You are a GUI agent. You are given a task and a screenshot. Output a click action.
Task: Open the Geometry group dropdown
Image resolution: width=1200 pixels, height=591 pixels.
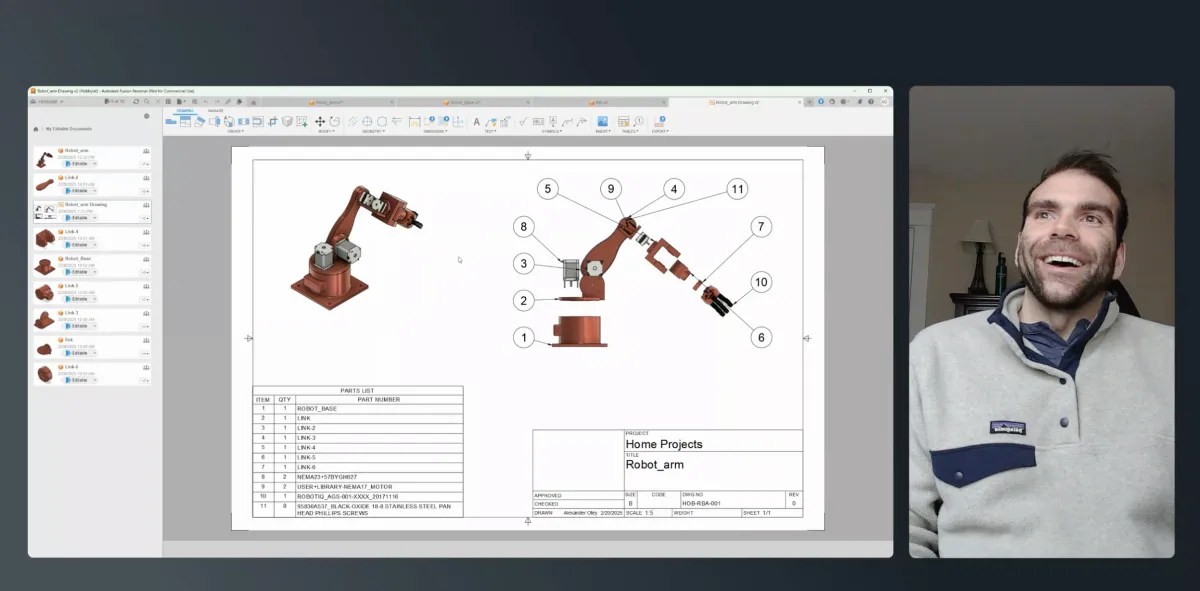point(375,131)
